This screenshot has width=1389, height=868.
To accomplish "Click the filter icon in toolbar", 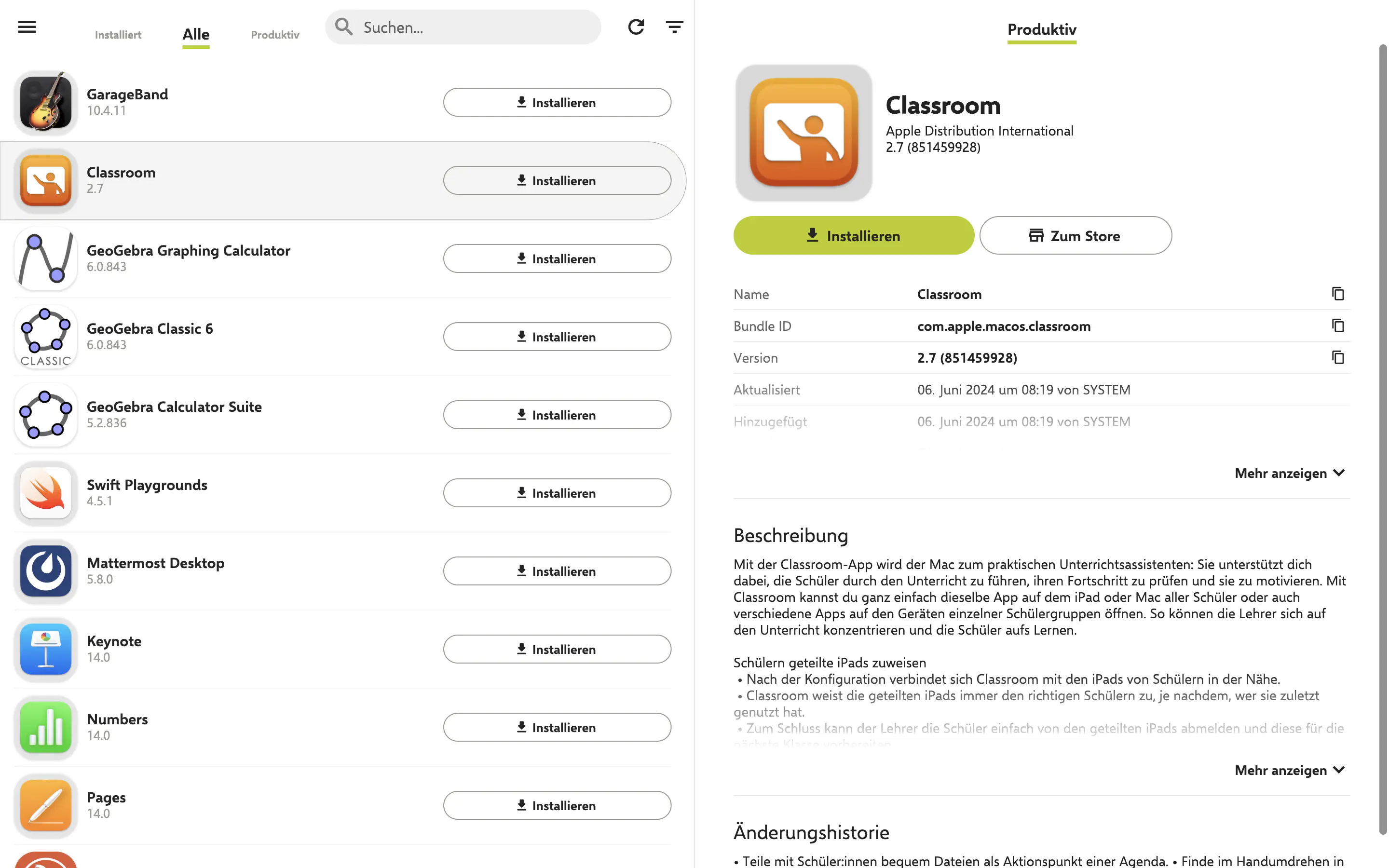I will coord(675,27).
